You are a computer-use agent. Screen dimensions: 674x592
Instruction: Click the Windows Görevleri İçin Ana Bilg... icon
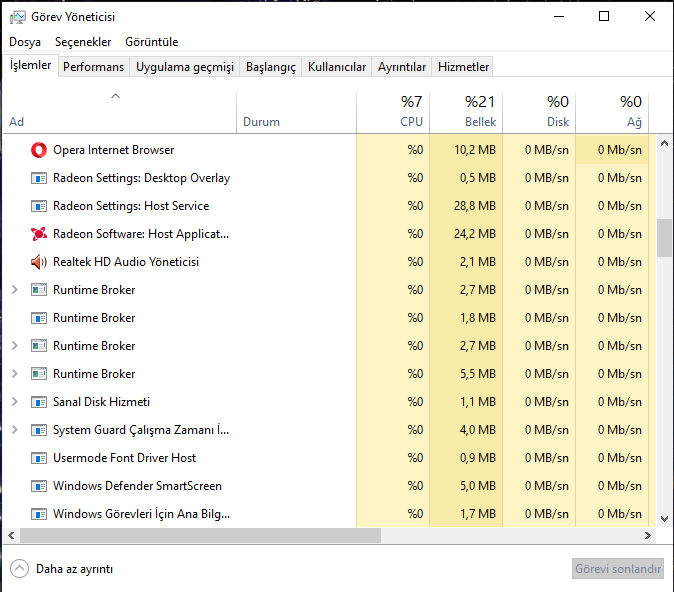[x=39, y=514]
